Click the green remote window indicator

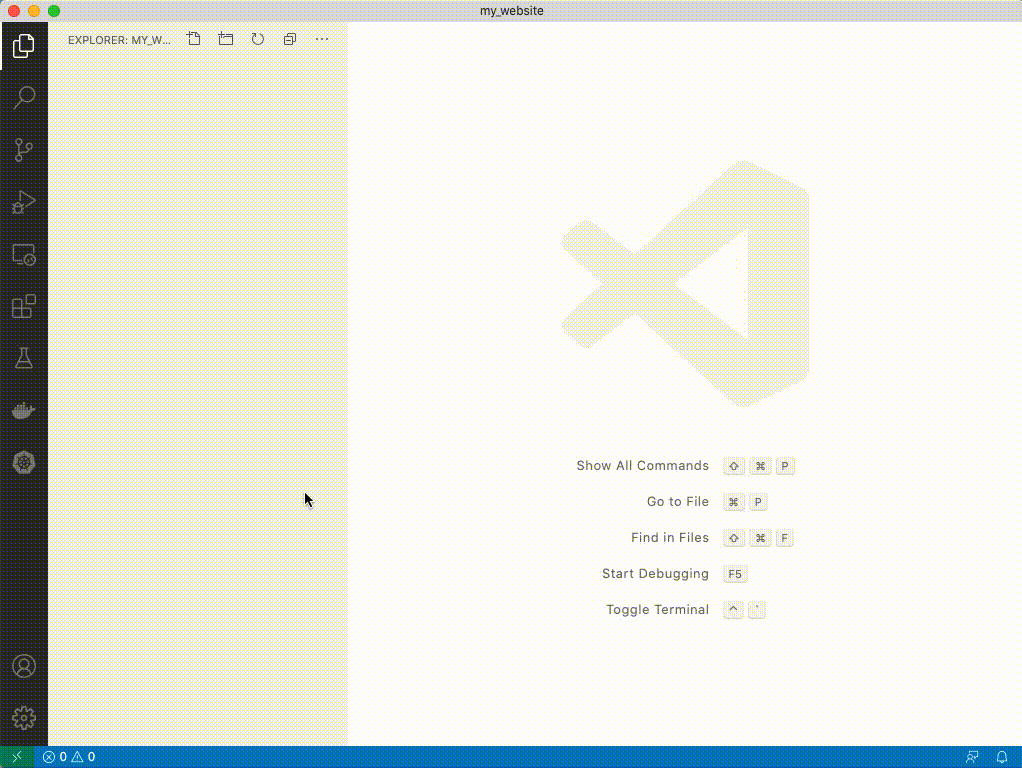point(16,757)
